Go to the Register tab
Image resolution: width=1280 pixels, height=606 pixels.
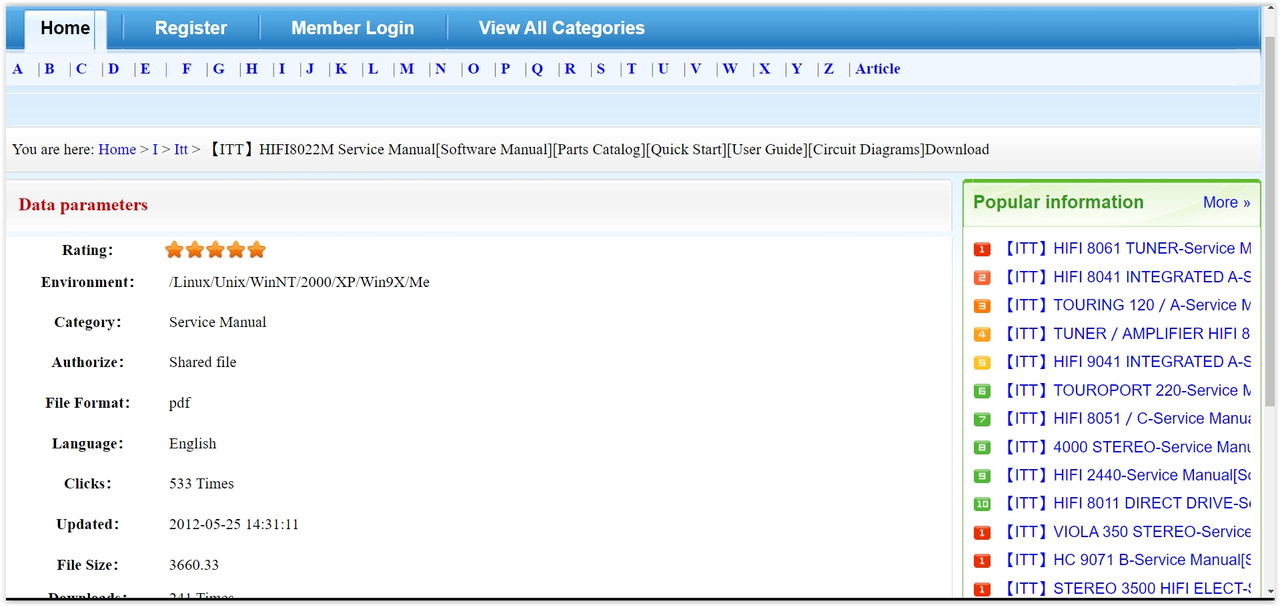191,28
